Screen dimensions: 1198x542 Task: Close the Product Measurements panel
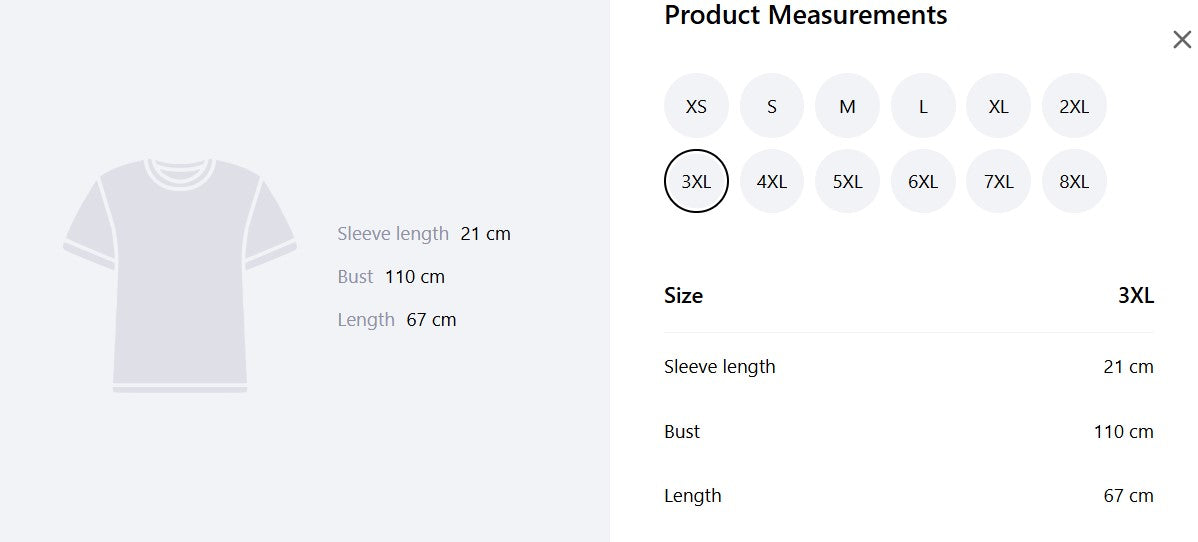[1182, 40]
